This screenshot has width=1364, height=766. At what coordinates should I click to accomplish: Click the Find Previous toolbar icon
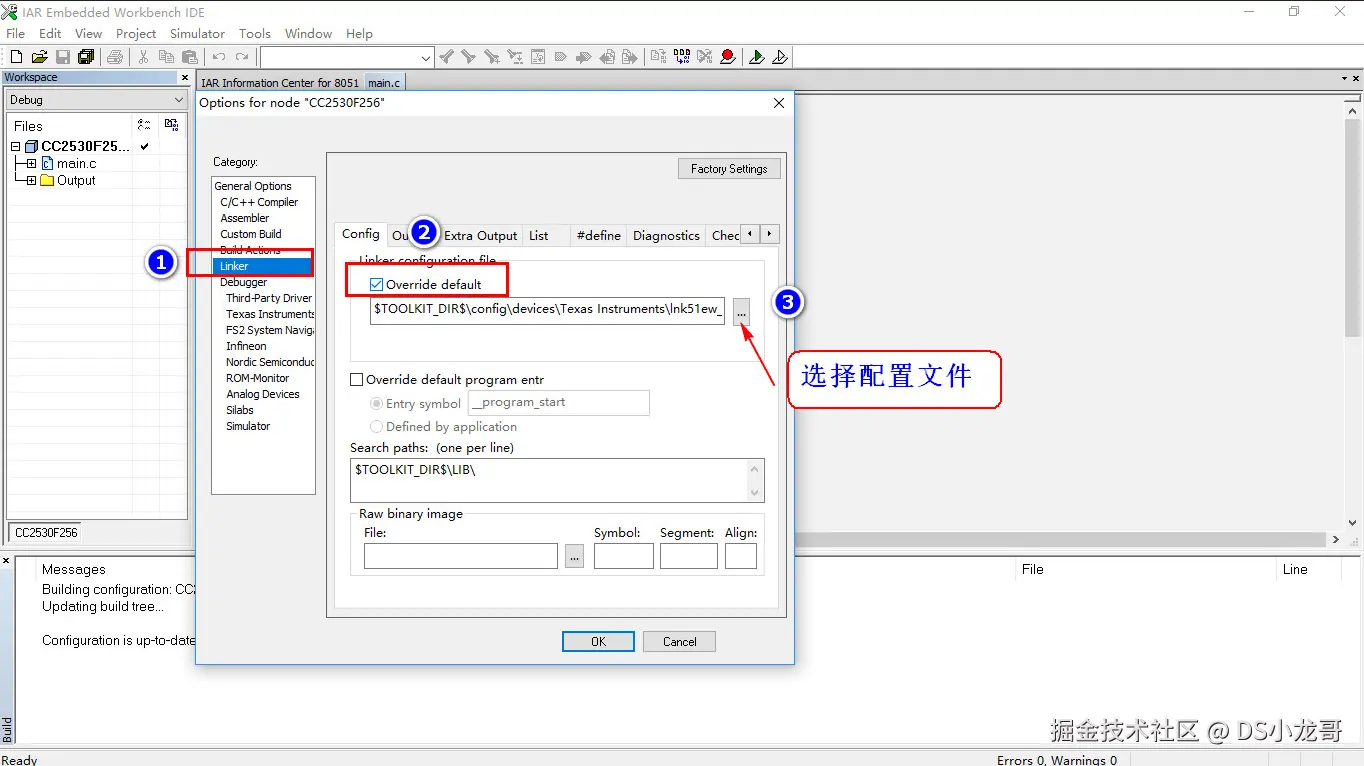[446, 57]
